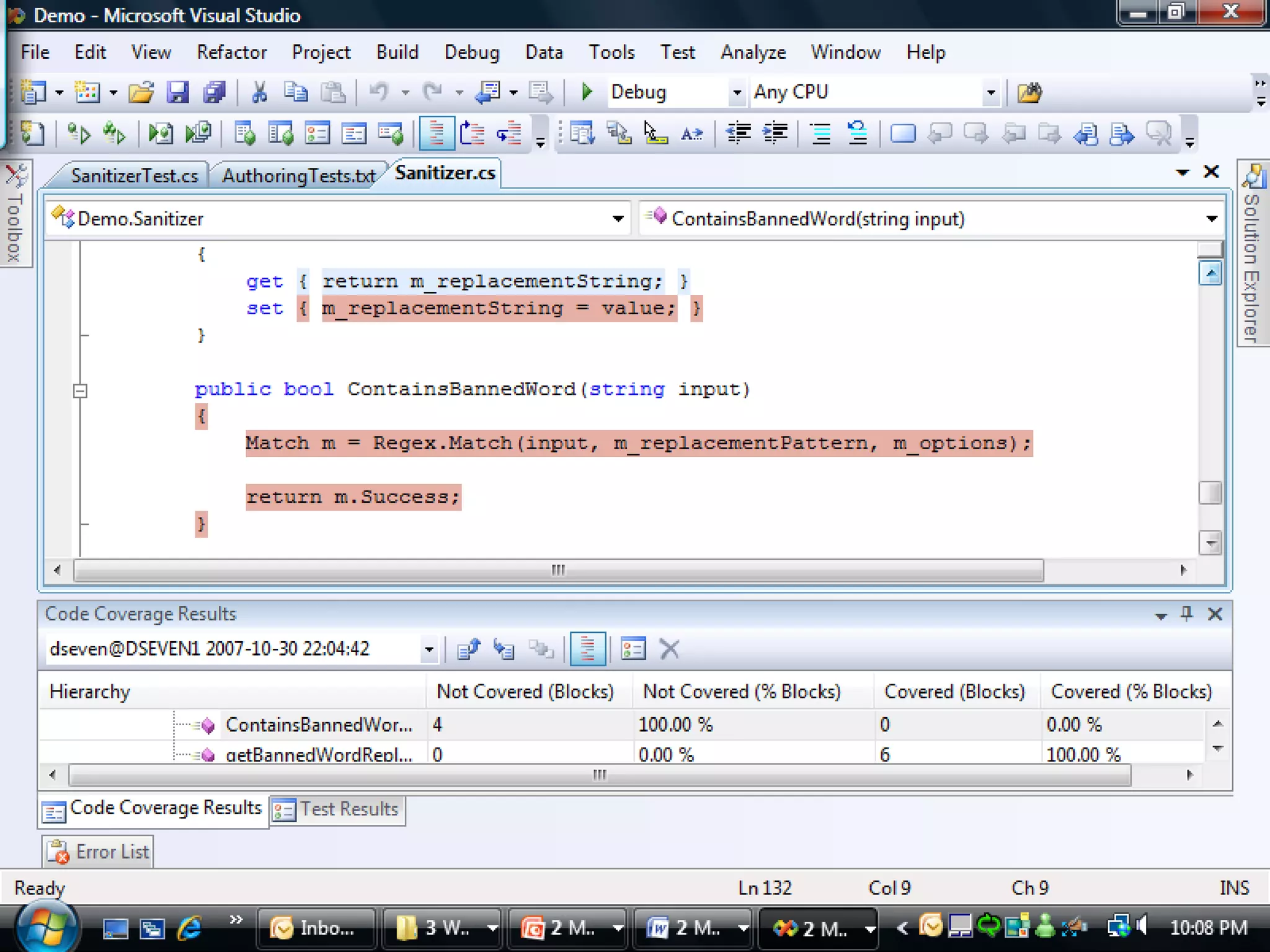This screenshot has height=952, width=1270.
Task: Click Open File folder icon
Action: coord(141,92)
